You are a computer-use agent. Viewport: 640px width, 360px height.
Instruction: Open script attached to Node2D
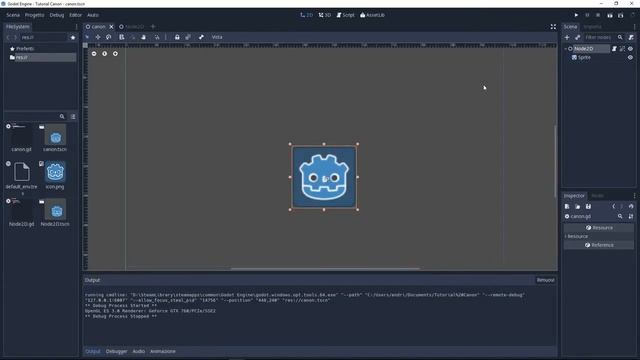coord(614,49)
